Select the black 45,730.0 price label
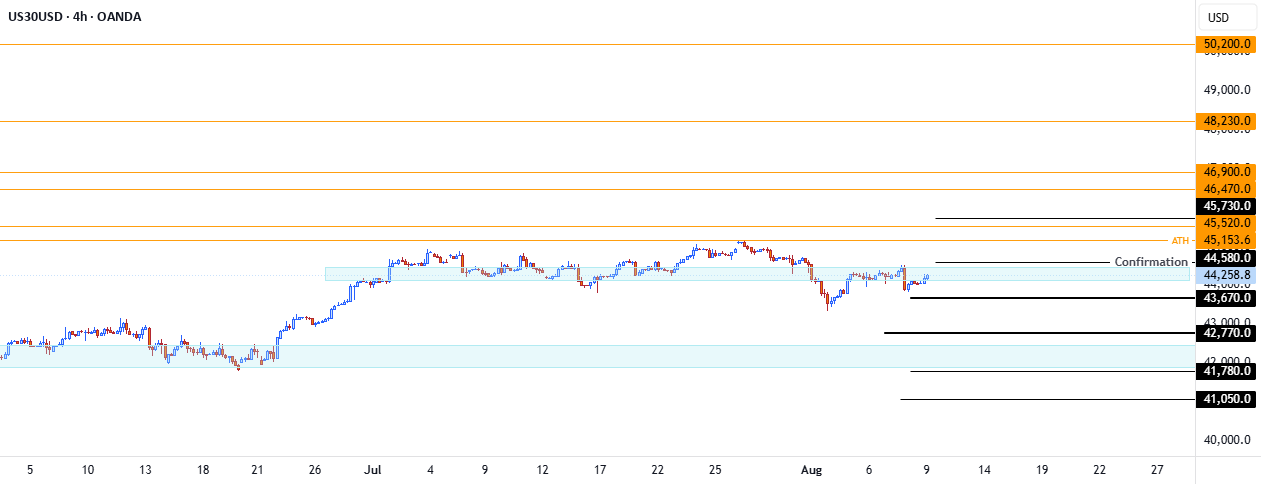The width and height of the screenshot is (1261, 484). 1226,205
